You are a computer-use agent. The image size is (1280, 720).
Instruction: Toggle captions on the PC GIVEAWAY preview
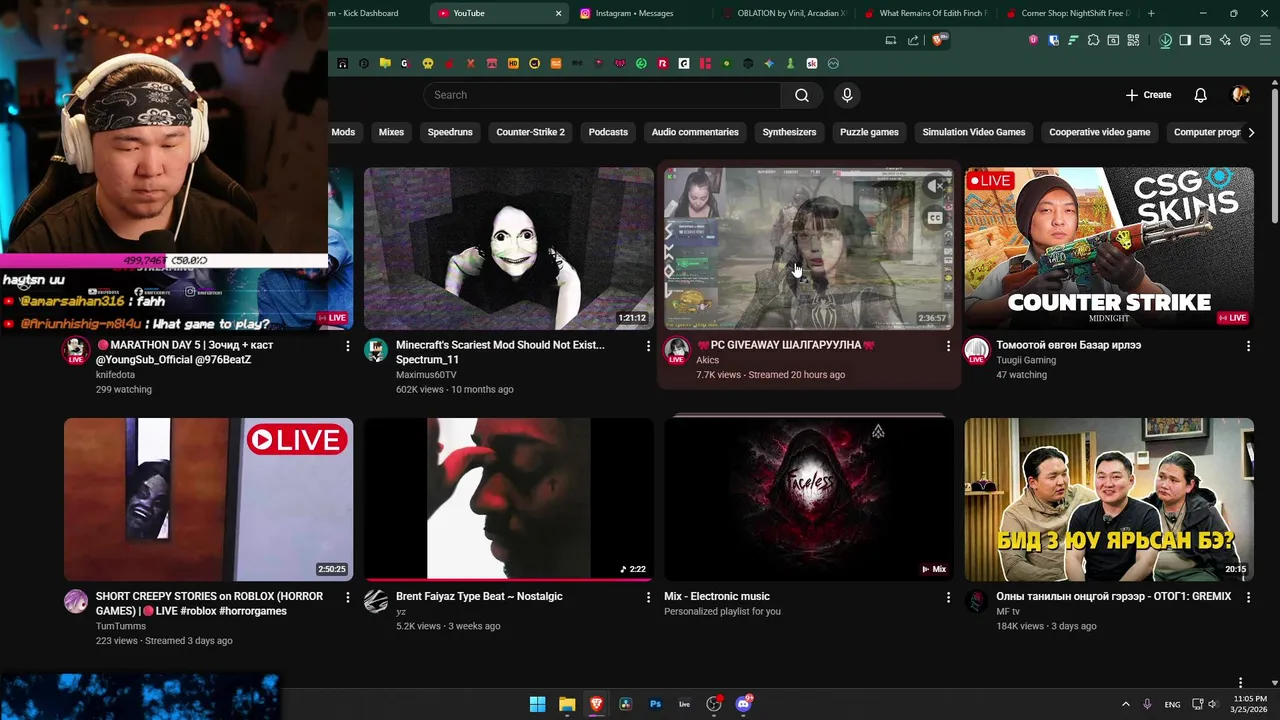935,218
